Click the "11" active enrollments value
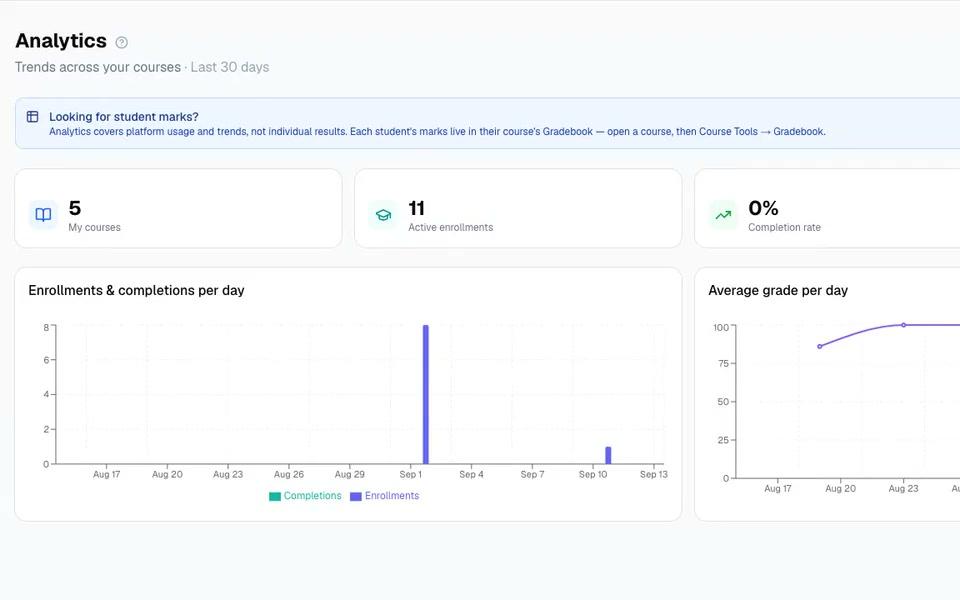The width and height of the screenshot is (960, 600). tap(416, 208)
